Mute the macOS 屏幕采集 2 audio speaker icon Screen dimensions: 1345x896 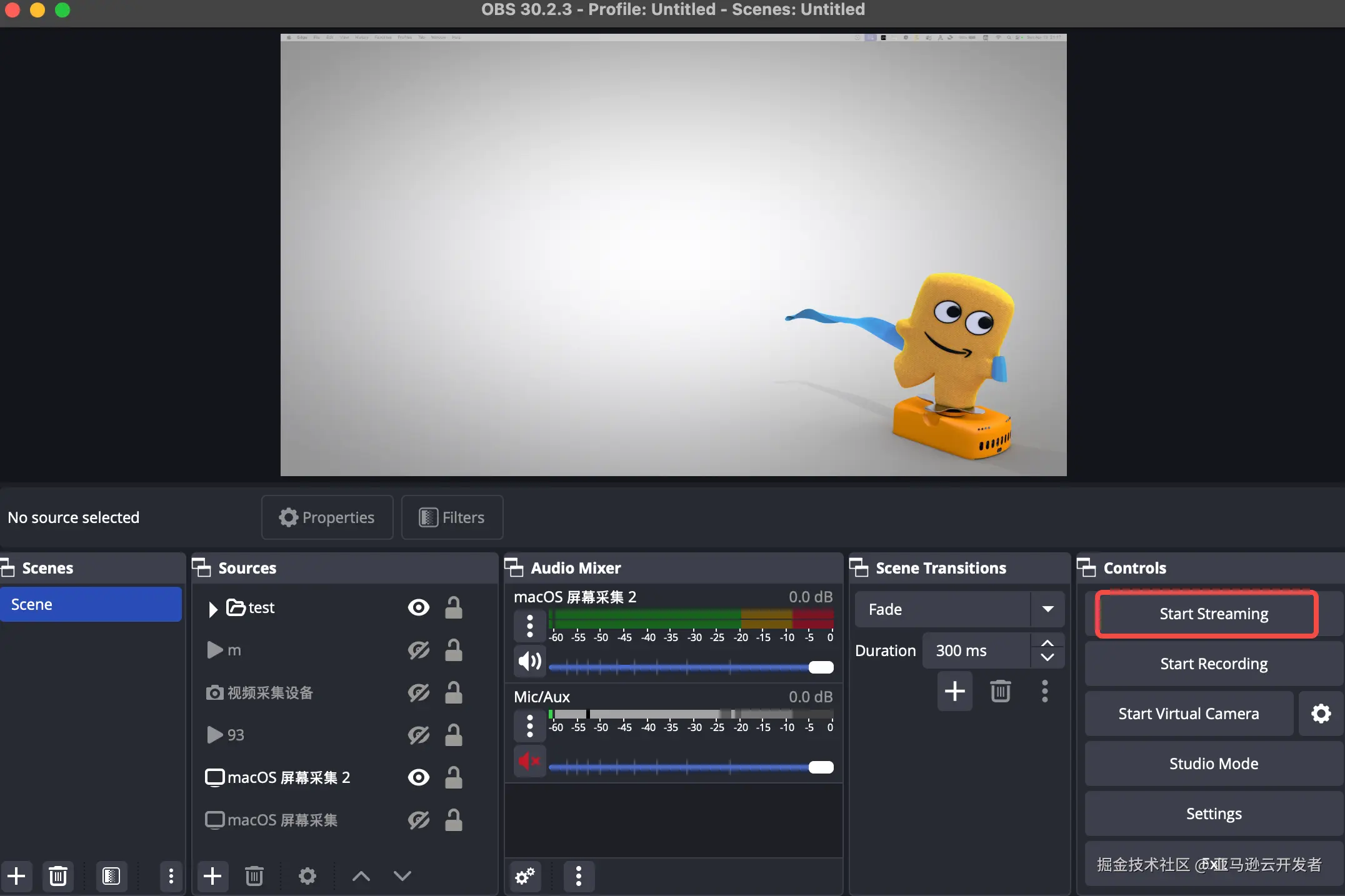pos(529,661)
